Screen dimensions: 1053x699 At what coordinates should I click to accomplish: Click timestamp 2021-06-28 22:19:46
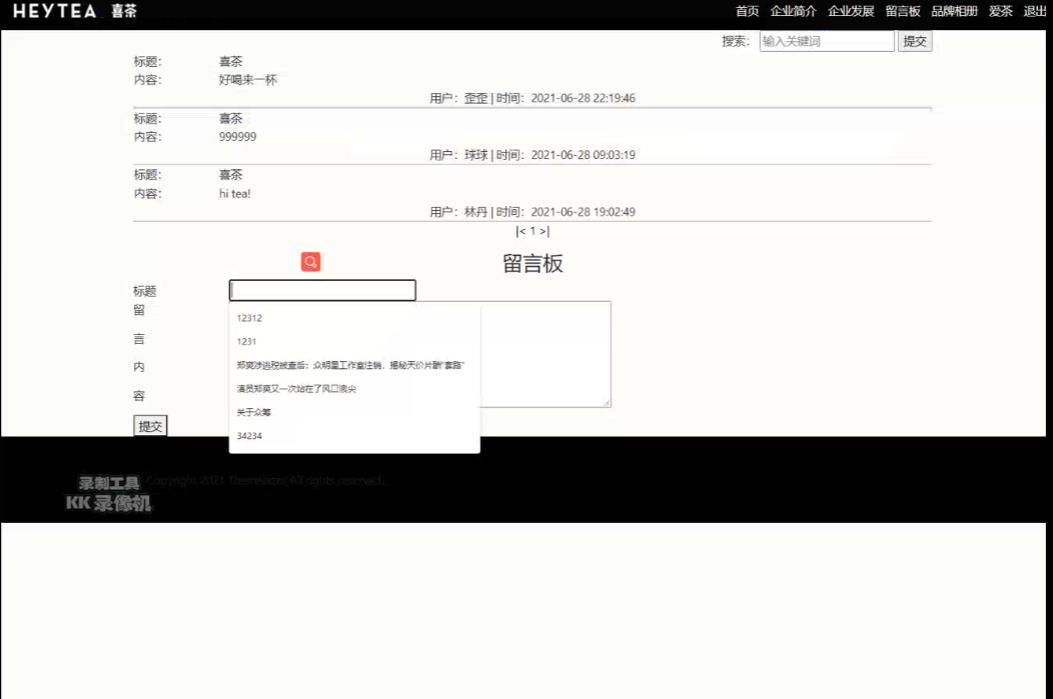[x=583, y=98]
